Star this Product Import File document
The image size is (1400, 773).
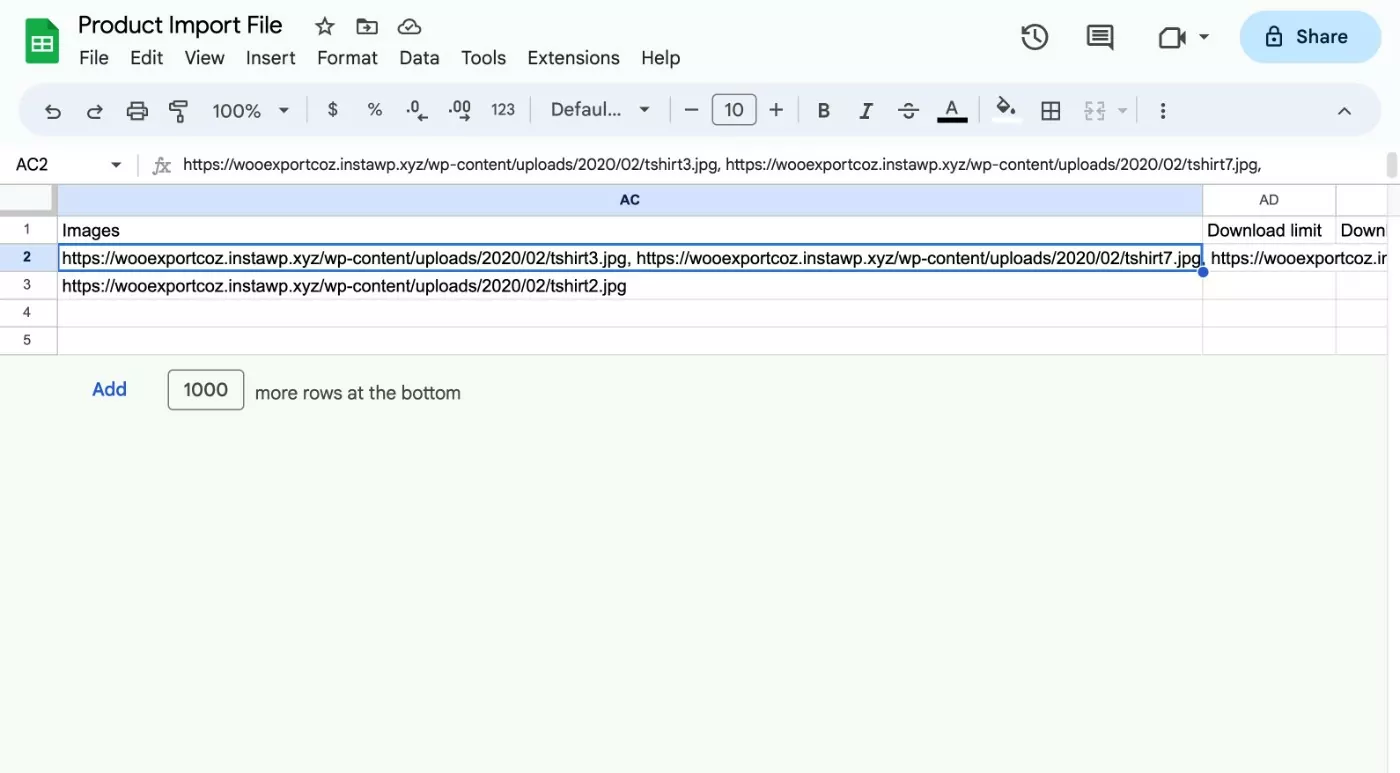(324, 27)
